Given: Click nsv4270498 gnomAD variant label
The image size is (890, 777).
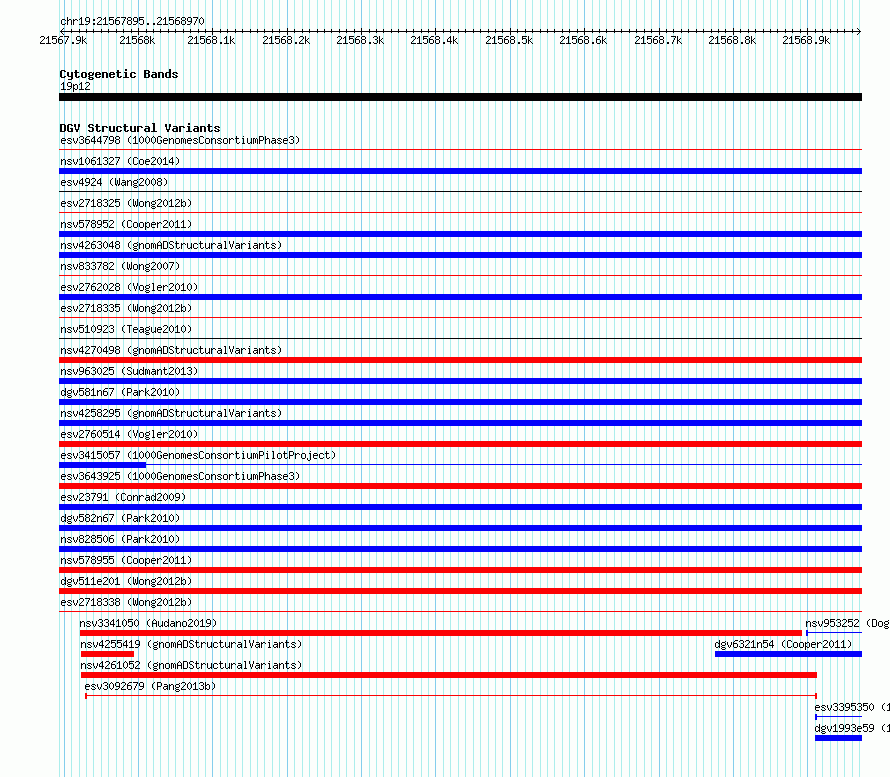Looking at the screenshot, I should pos(171,350).
